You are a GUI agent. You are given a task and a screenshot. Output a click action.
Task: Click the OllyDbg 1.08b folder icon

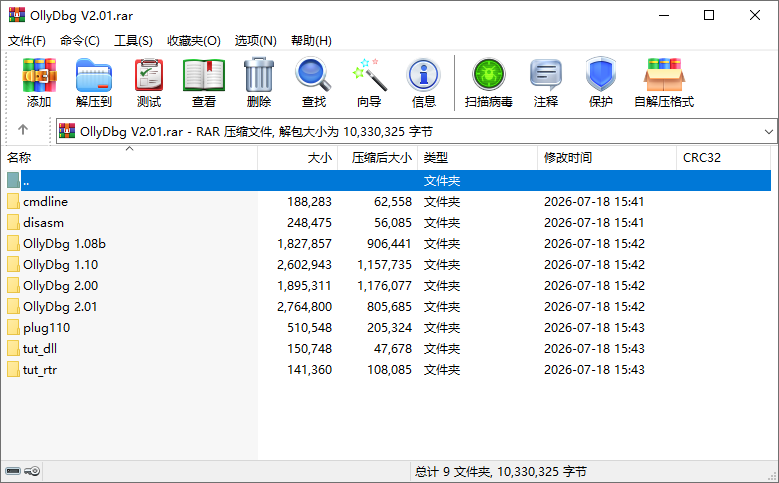point(13,243)
